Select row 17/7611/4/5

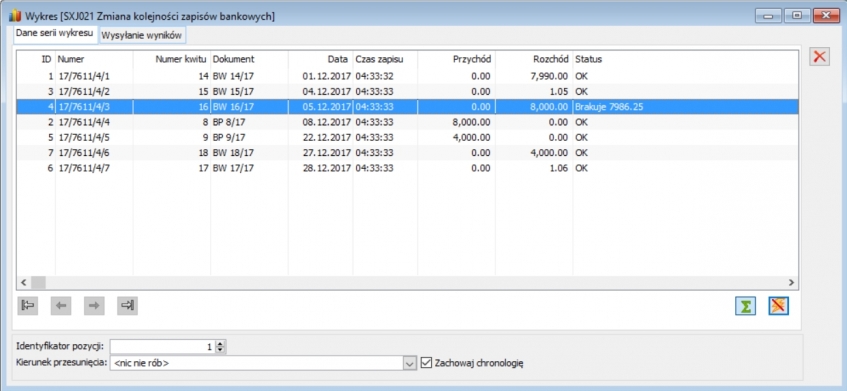click(407, 137)
